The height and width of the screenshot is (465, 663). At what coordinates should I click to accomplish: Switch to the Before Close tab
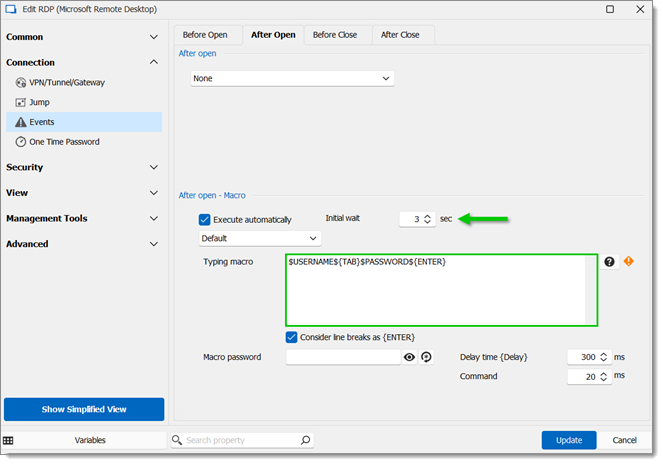335,35
